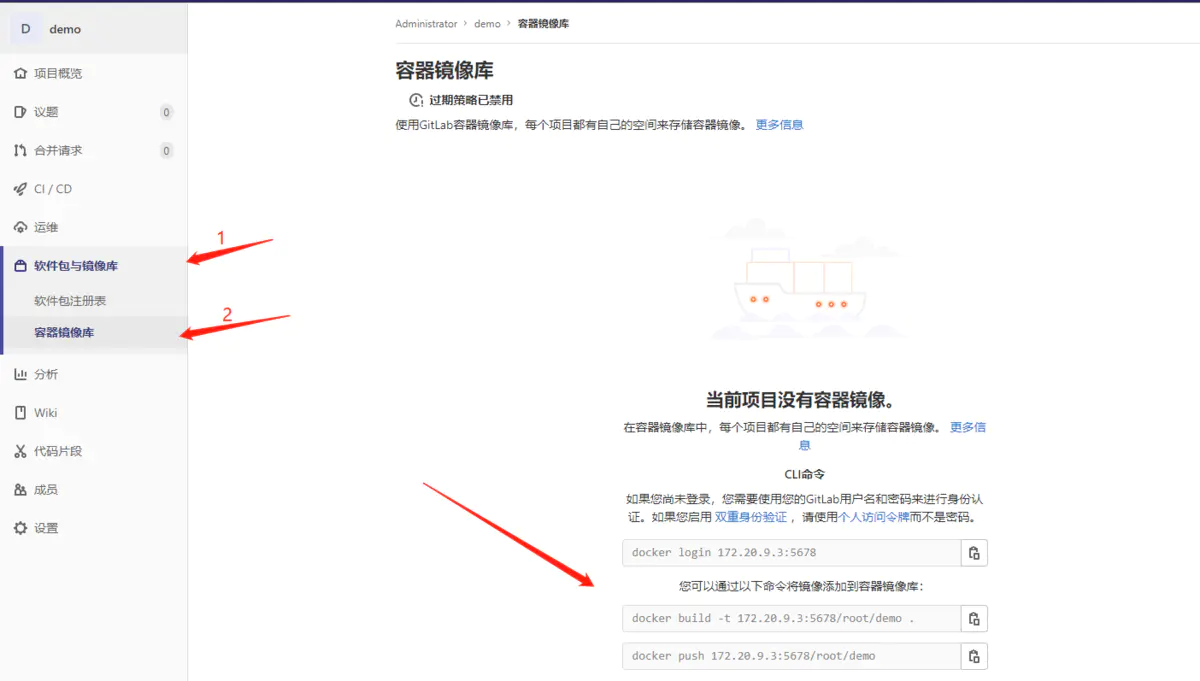
Task: Open 分析 in the sidebar
Action: pos(46,374)
